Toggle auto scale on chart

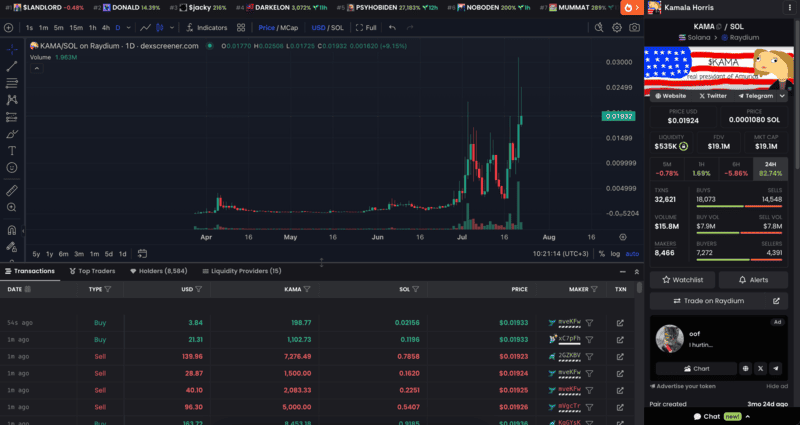click(x=632, y=254)
